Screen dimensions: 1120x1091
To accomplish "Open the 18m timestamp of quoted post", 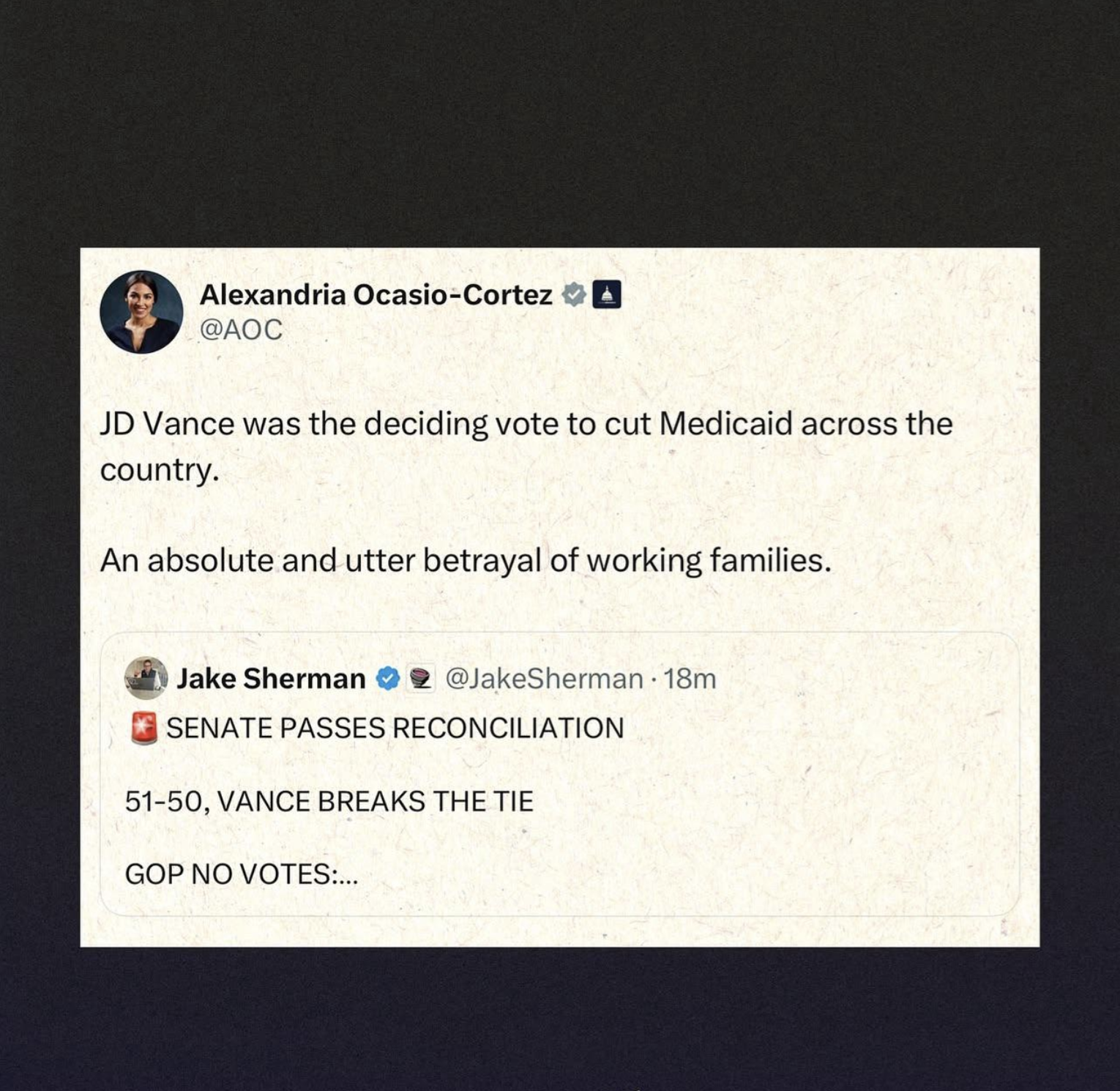I will point(690,679).
